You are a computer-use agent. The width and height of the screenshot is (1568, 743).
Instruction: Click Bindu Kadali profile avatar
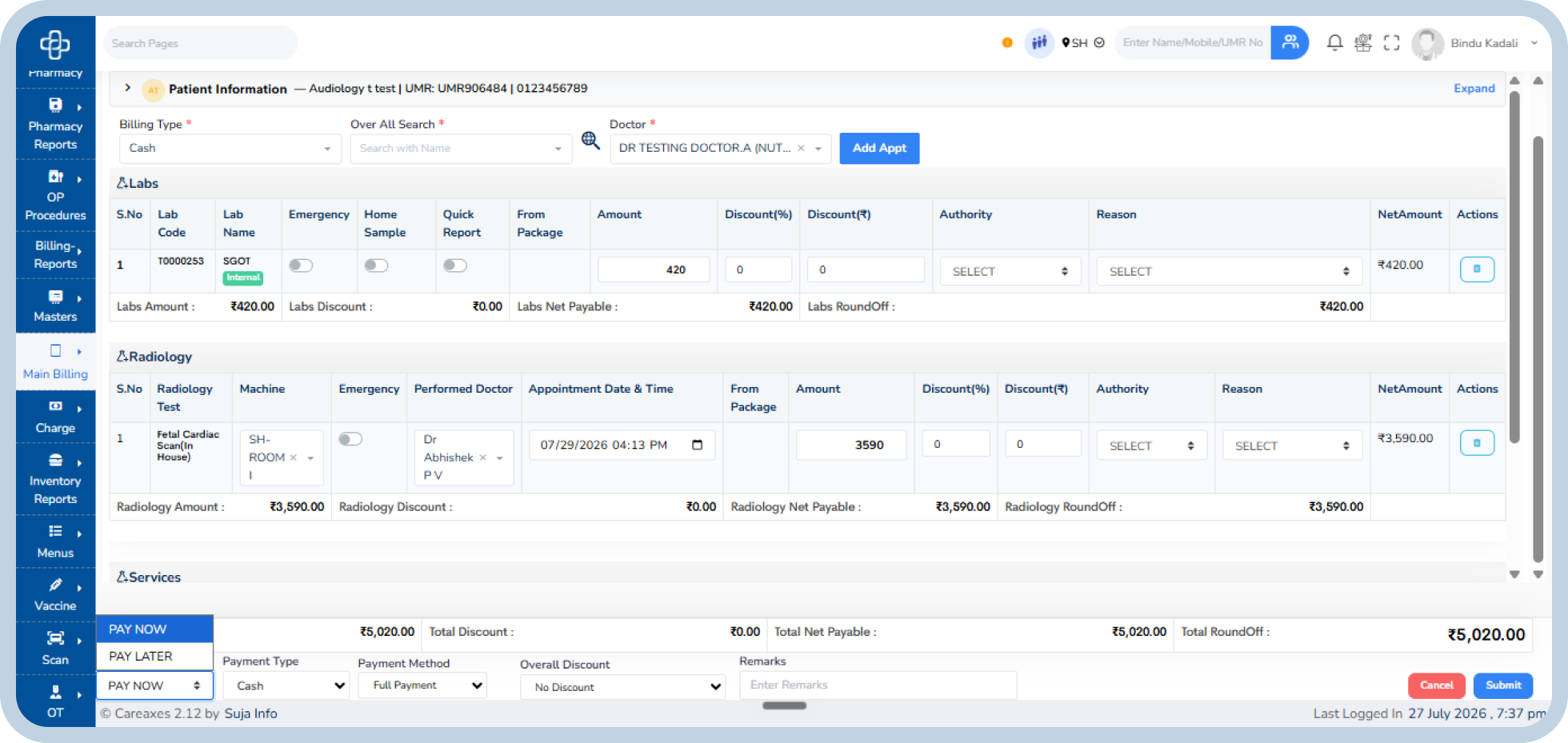1427,44
